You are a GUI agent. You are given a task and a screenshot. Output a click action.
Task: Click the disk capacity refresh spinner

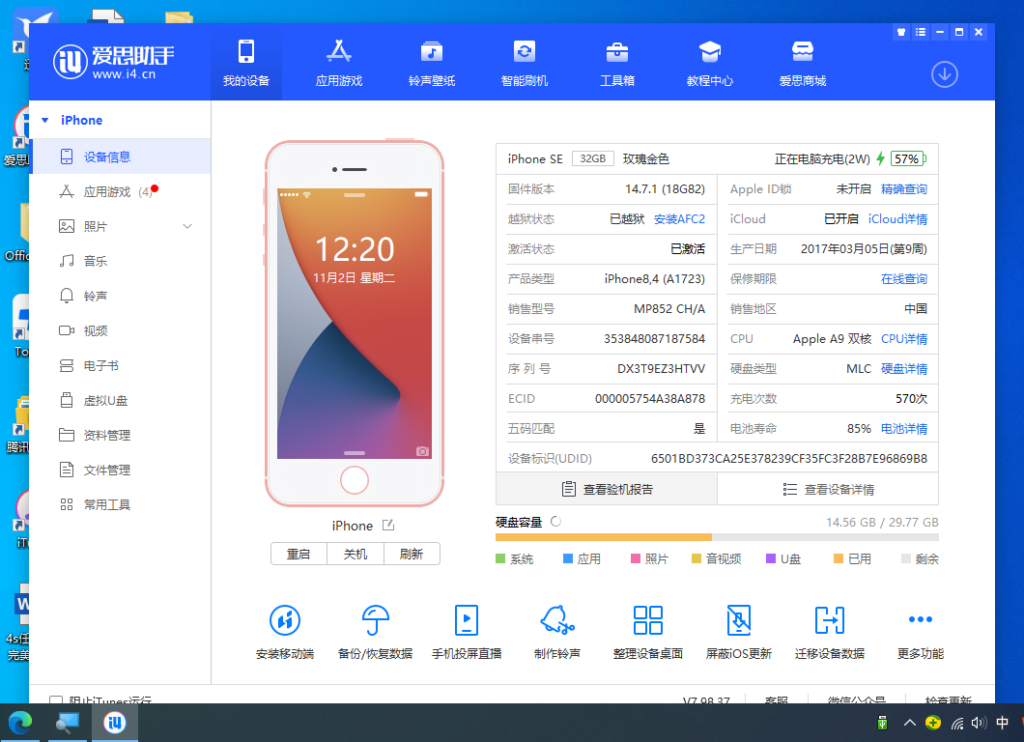tap(556, 521)
